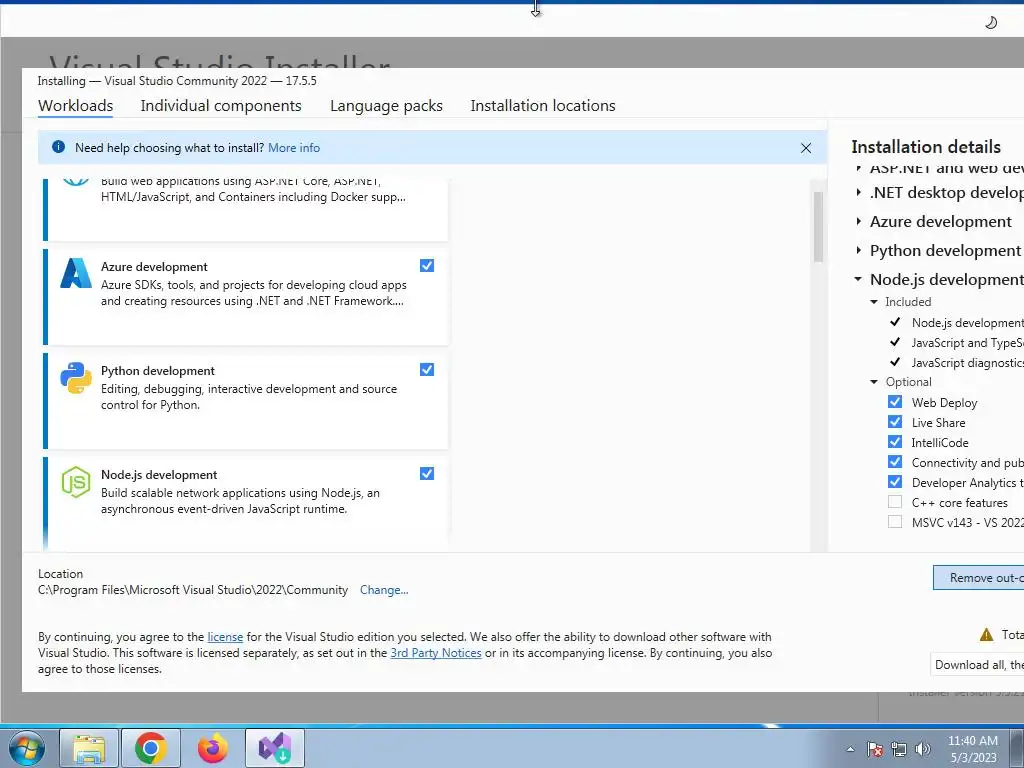Viewport: 1024px width, 768px height.
Task: Uncheck the IntelliCode optional component
Action: [x=895, y=442]
